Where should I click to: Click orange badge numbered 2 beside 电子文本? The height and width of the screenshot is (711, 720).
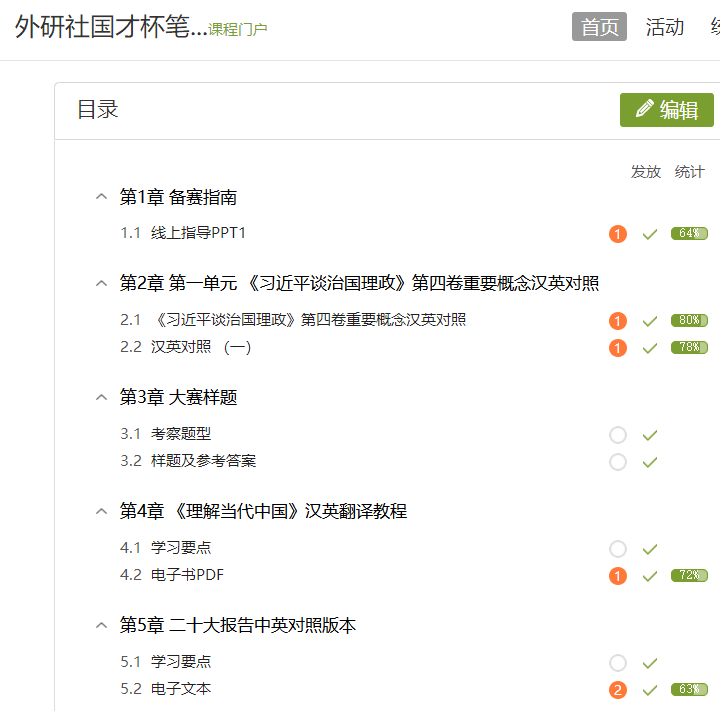[618, 690]
